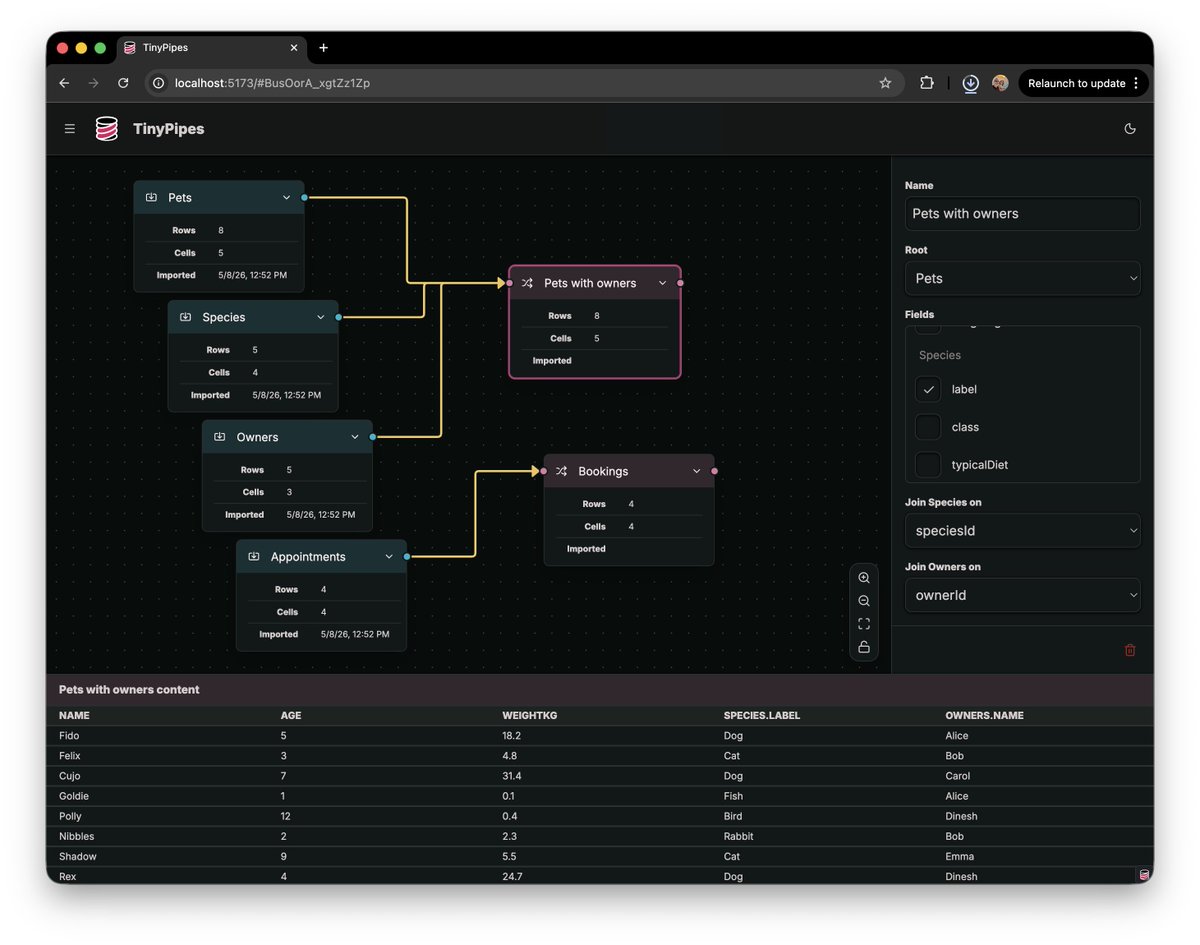This screenshot has height=945, width=1200.
Task: Click the import icon on Appointments node
Action: [x=254, y=557]
